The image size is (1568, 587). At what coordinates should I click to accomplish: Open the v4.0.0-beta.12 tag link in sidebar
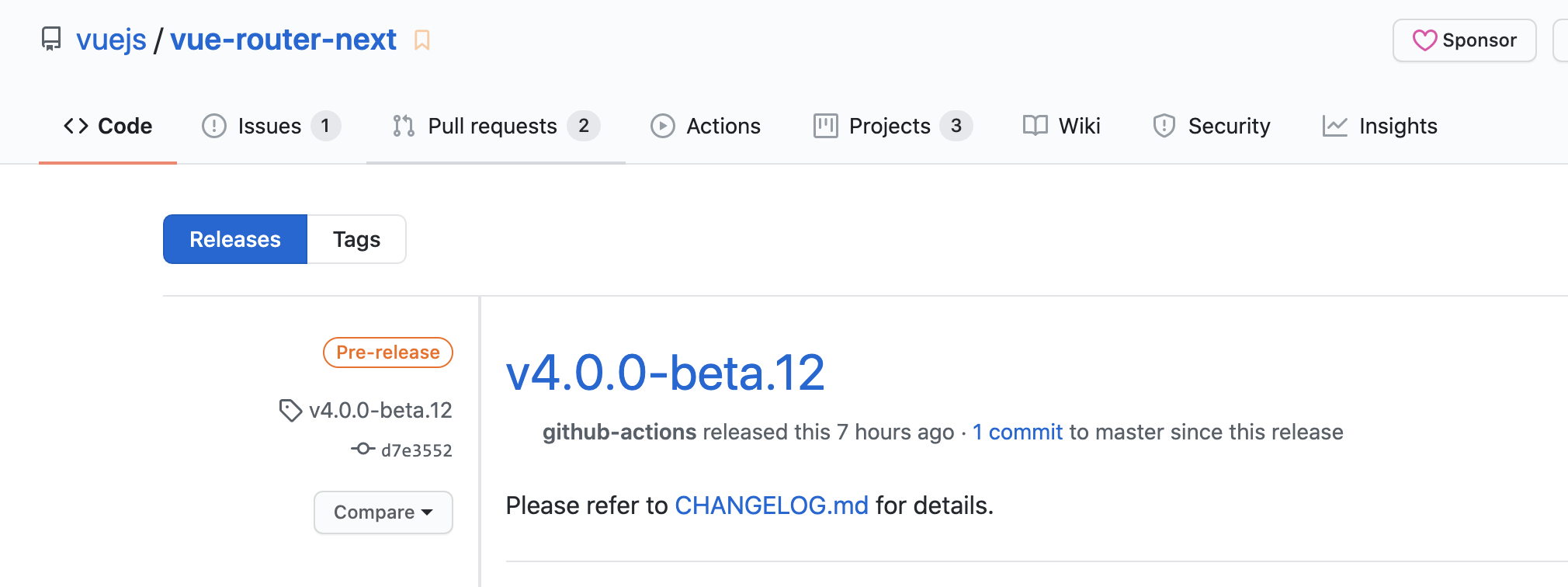click(380, 410)
